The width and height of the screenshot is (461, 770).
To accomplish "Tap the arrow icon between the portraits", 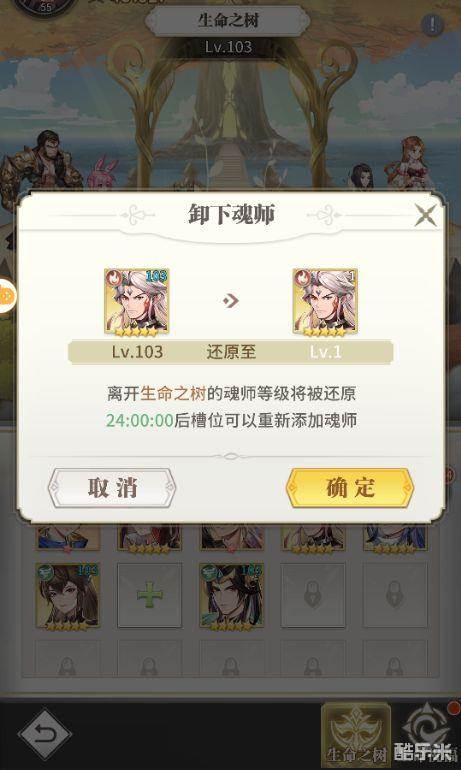I will [230, 300].
